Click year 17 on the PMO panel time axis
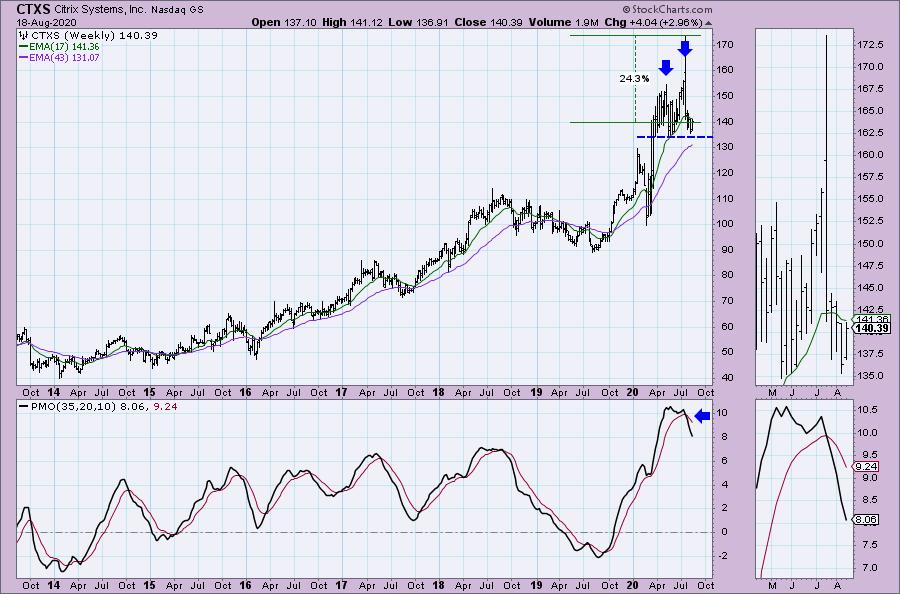This screenshot has height=594, width=900. point(342,585)
